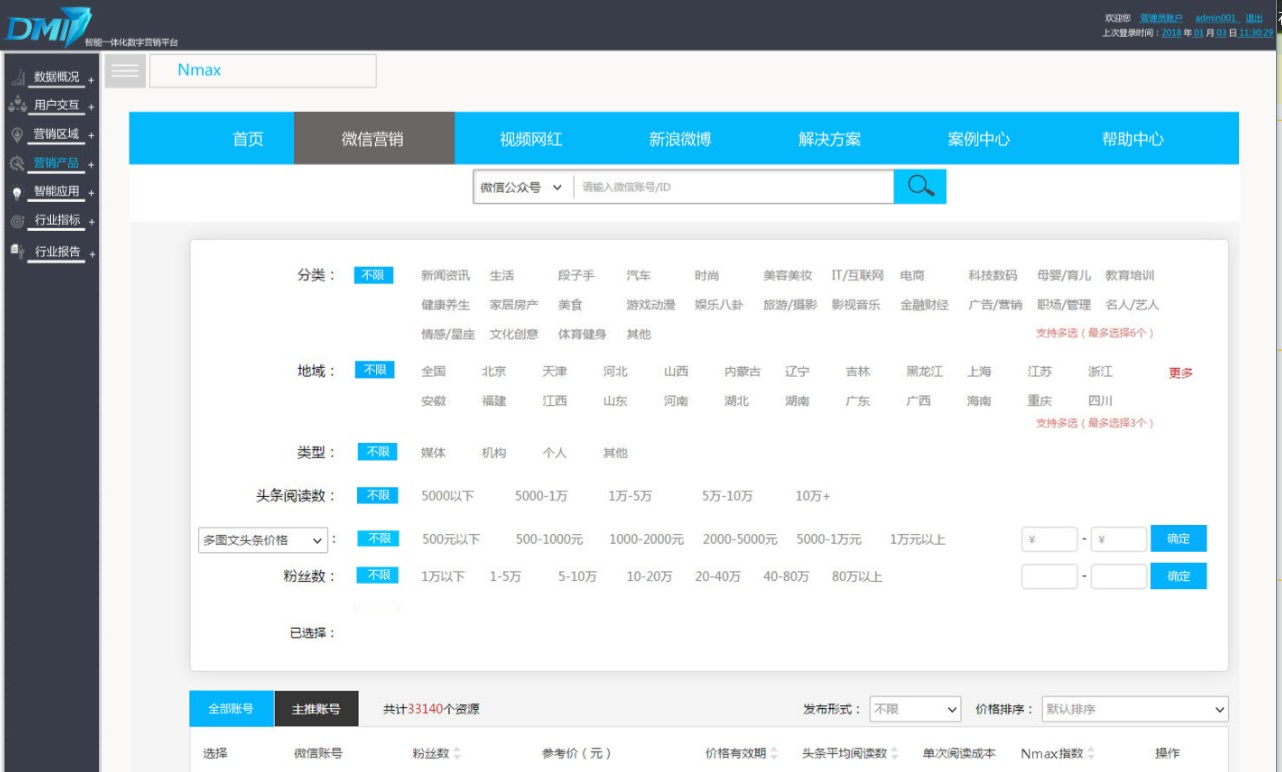Image resolution: width=1282 pixels, height=772 pixels.
Task: Focus the maximum fans count field
Action: (x=1119, y=577)
